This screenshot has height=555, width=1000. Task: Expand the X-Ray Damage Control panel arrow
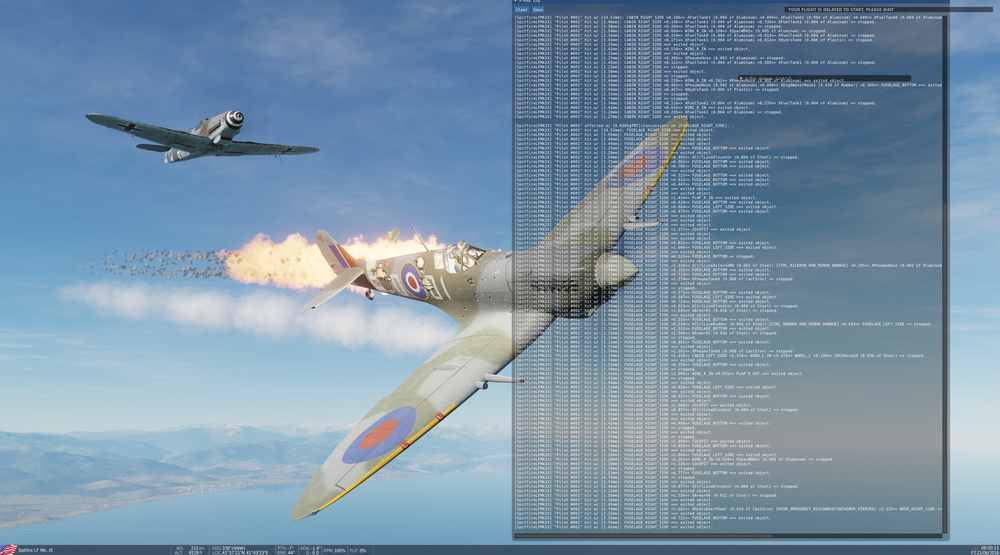(x=740, y=79)
